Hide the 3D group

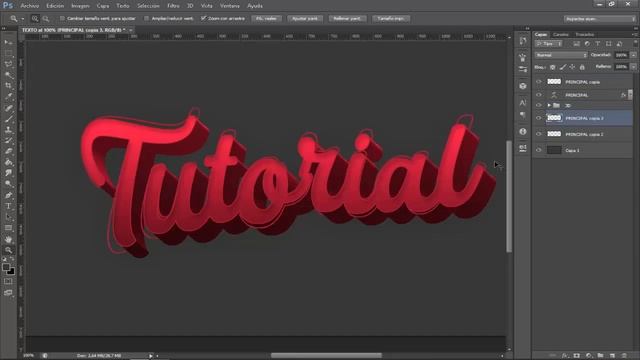[539, 105]
